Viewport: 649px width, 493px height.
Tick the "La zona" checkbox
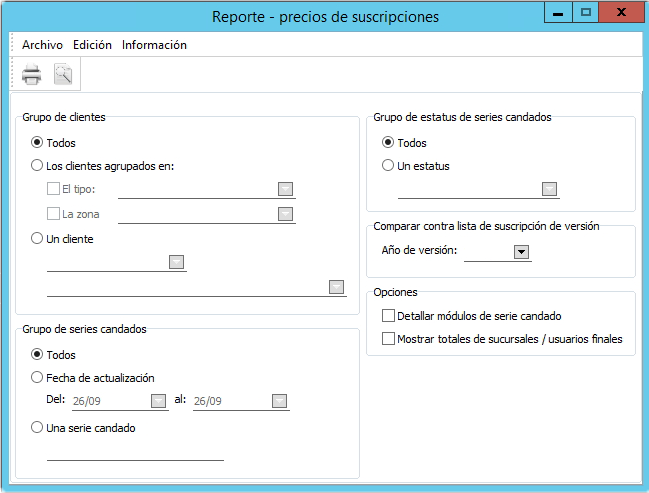(54, 213)
